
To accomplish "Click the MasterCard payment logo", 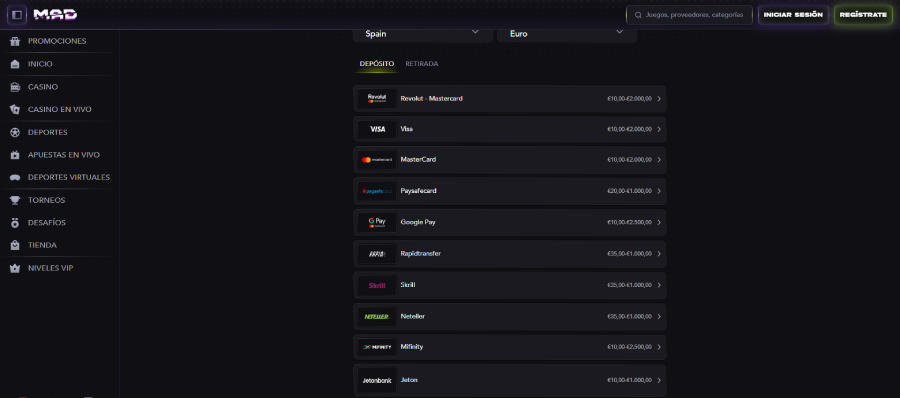I will tap(377, 160).
